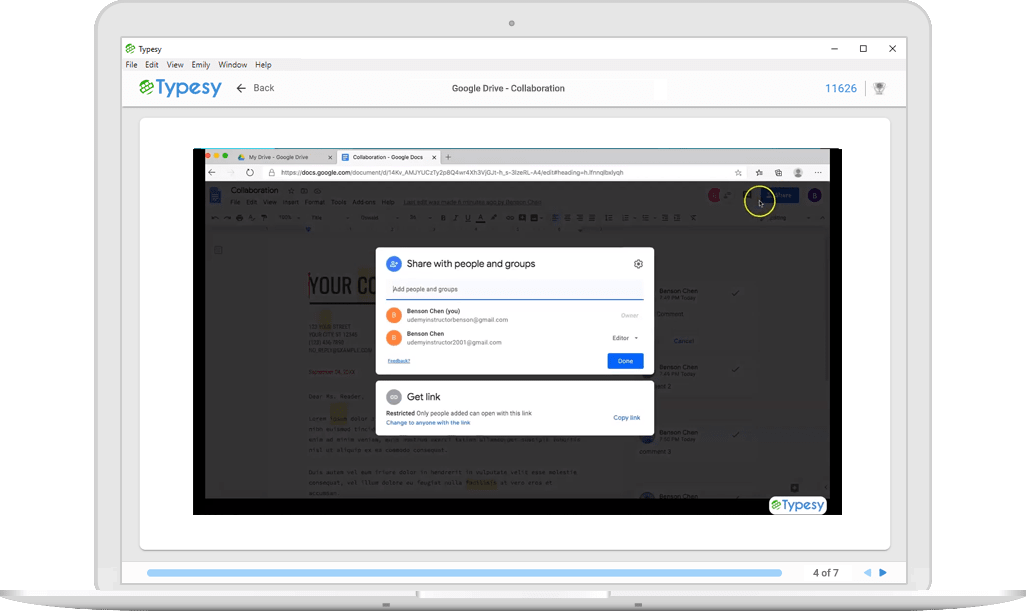Open the browser collections icon
The image size is (1026, 611).
pyautogui.click(x=779, y=173)
